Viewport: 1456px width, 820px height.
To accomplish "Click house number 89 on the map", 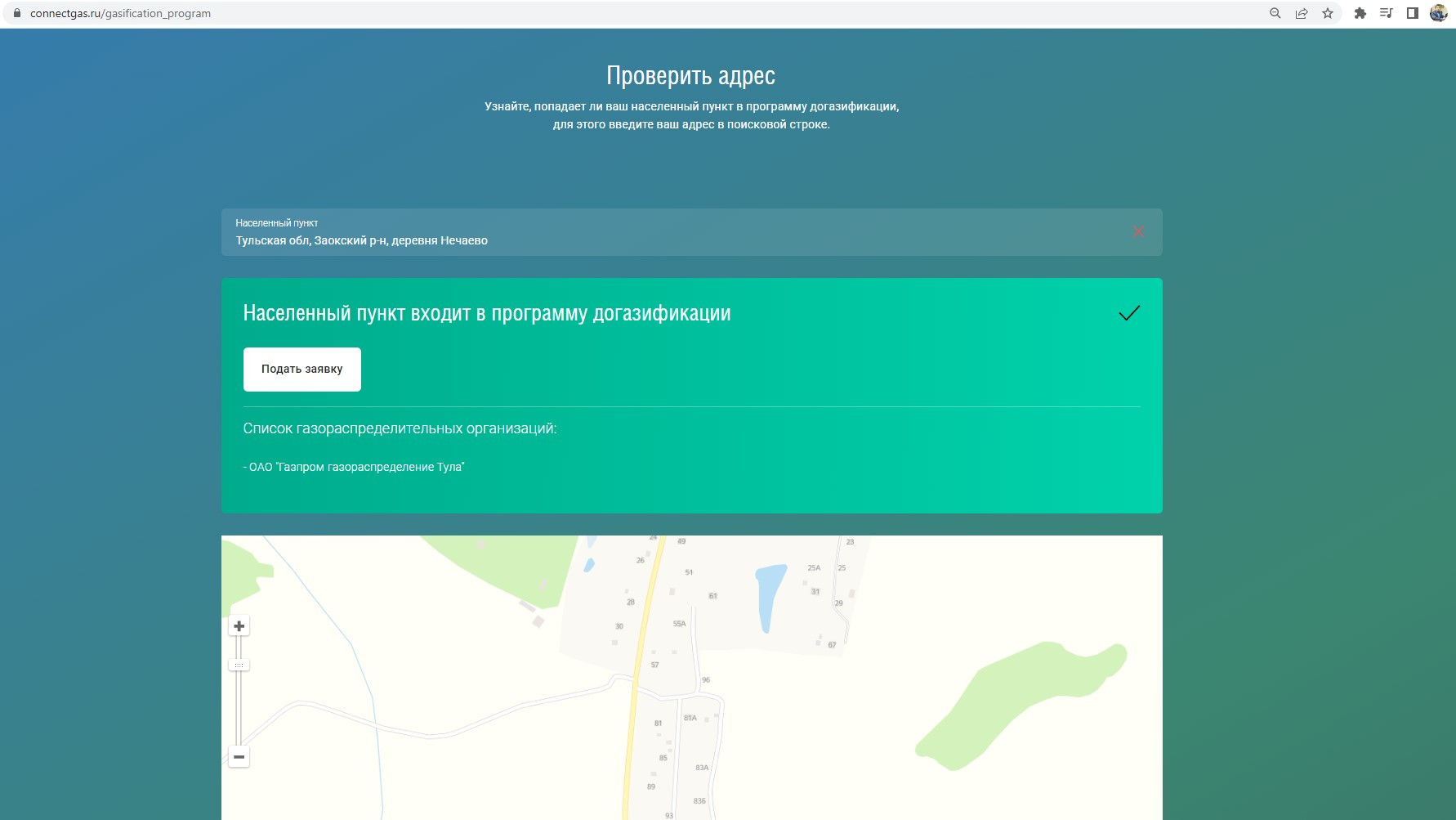I will pos(651,786).
